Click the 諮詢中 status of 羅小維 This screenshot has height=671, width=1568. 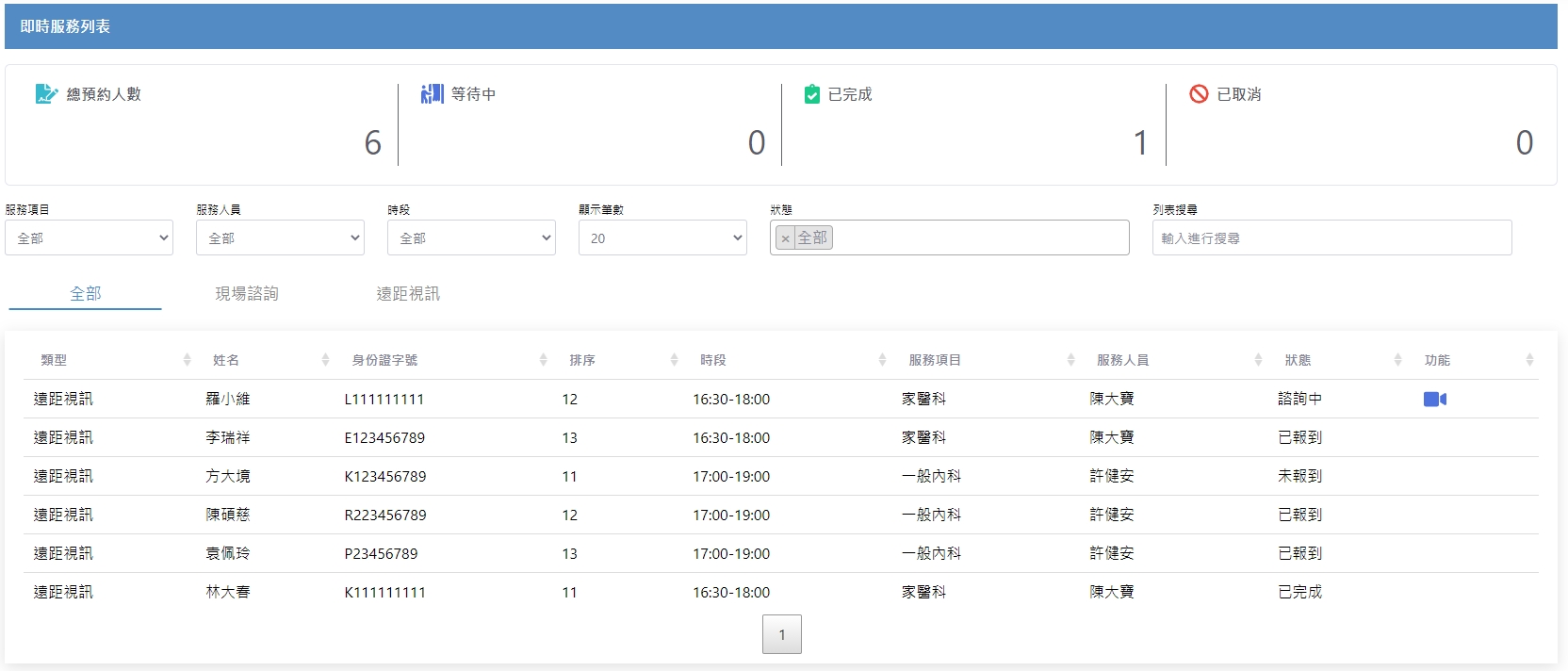point(1300,400)
